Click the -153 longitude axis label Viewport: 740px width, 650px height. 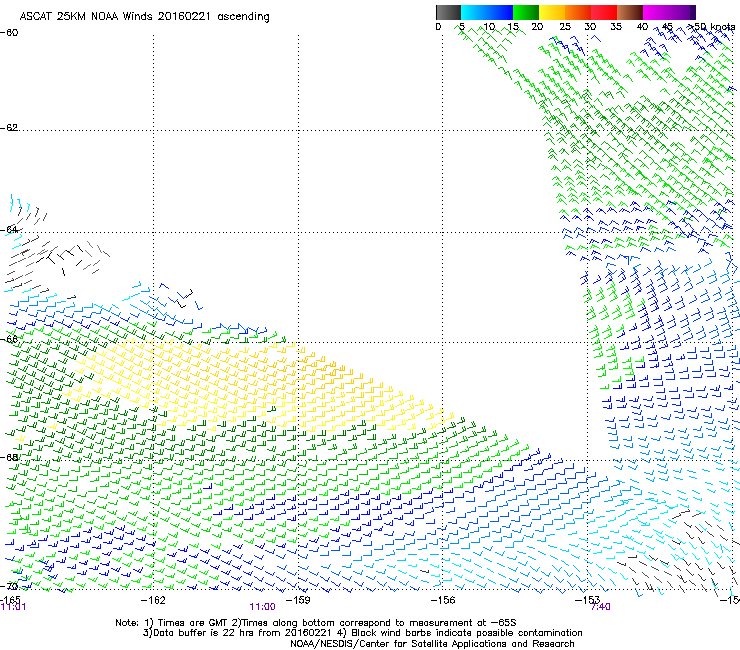pos(587,600)
